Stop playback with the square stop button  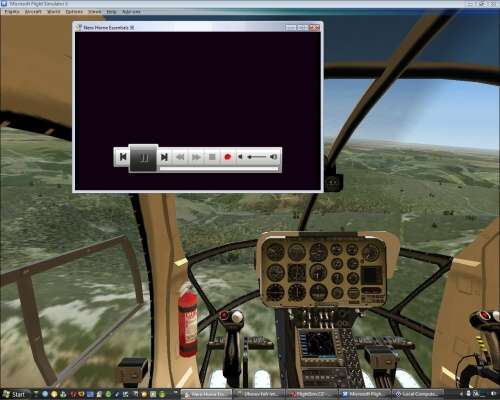212,157
